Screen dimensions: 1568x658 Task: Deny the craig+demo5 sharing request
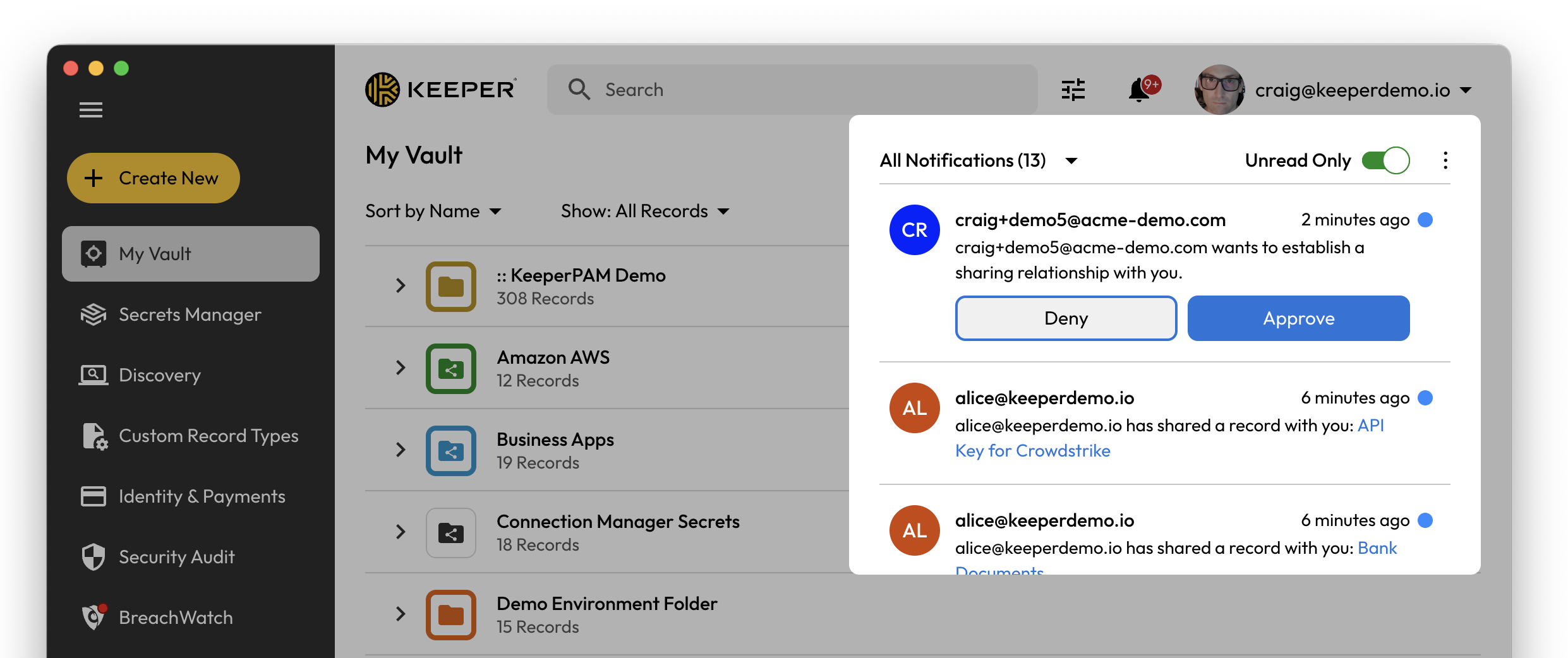[x=1066, y=318]
